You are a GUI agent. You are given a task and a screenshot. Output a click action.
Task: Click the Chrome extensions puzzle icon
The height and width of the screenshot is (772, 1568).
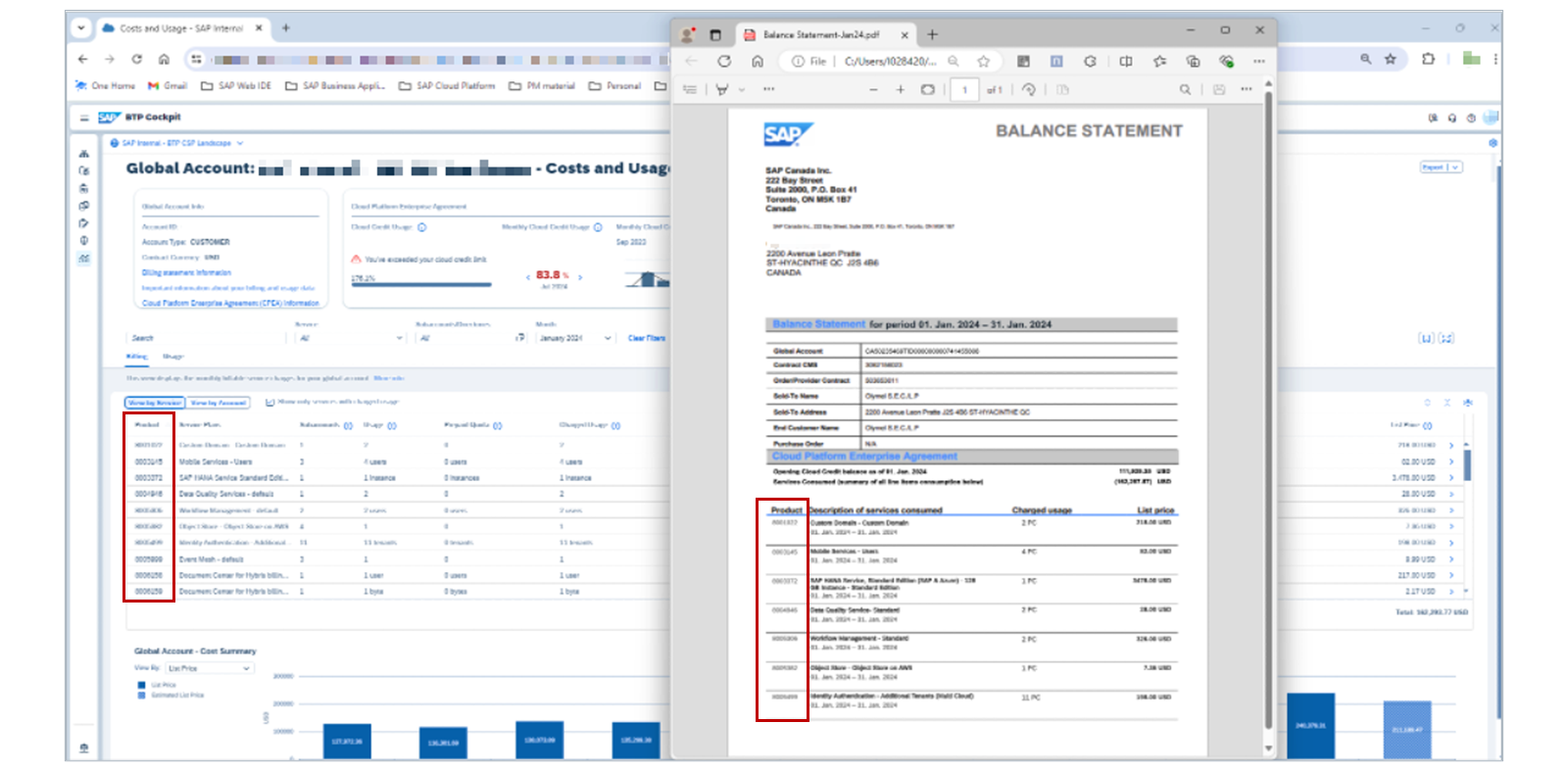1429,59
